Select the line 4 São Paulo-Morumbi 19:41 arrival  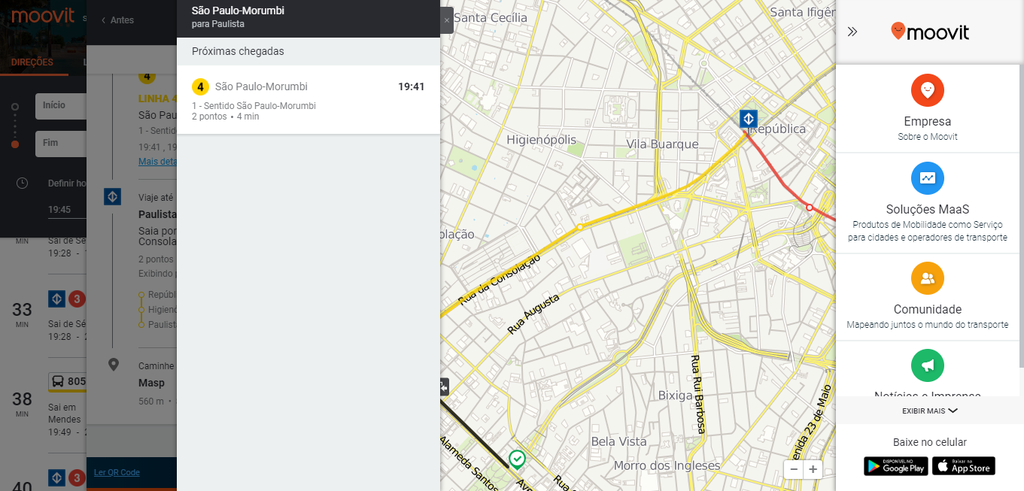click(308, 99)
